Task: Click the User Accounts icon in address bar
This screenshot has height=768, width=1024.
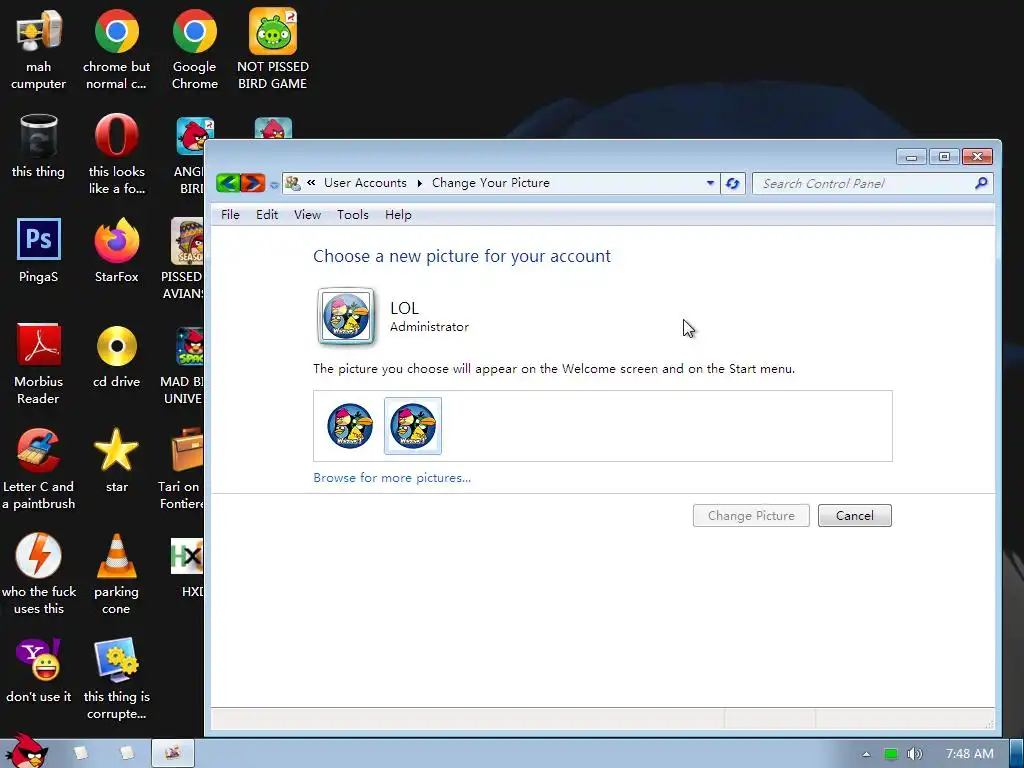Action: (x=293, y=184)
